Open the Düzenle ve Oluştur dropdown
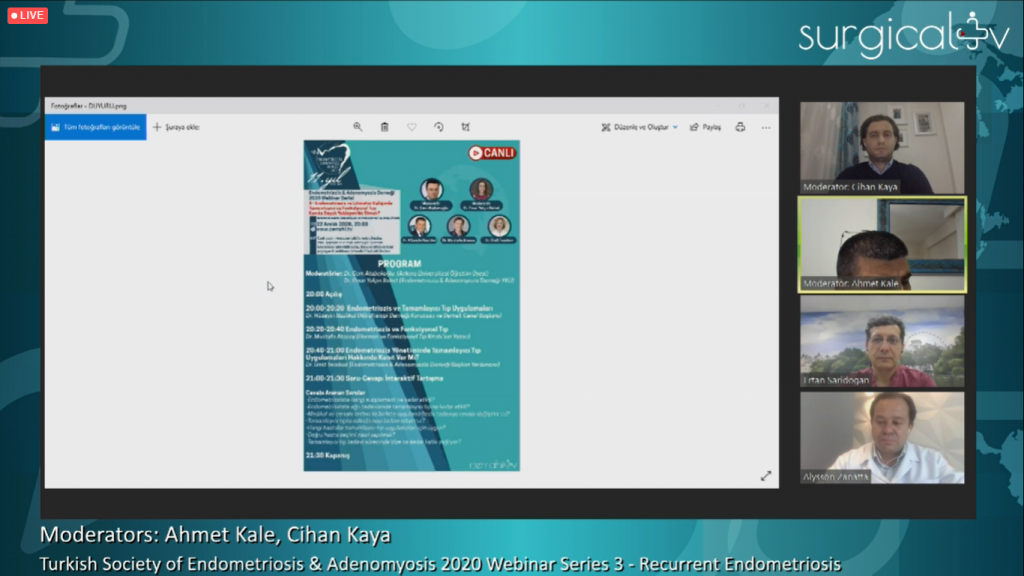The image size is (1024, 576). pos(639,127)
